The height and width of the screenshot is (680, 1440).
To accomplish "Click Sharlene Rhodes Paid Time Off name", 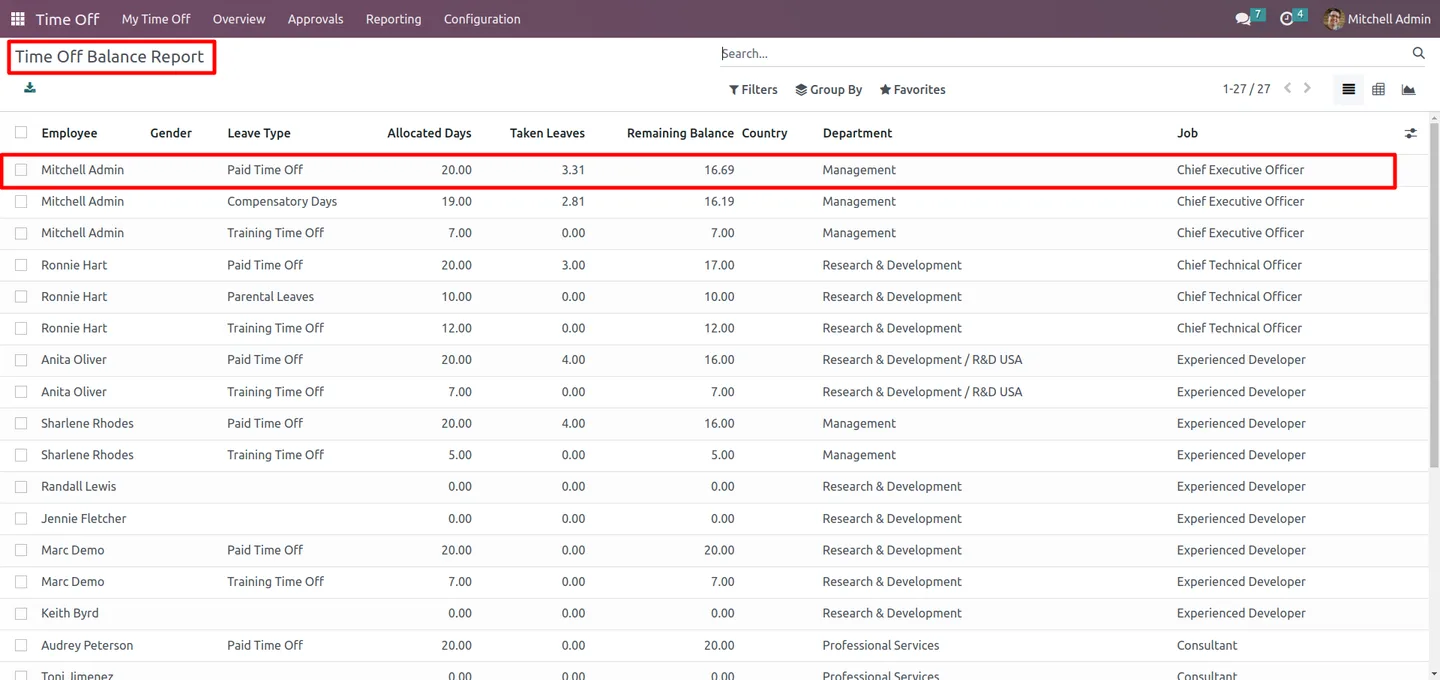I will click(x=87, y=423).
